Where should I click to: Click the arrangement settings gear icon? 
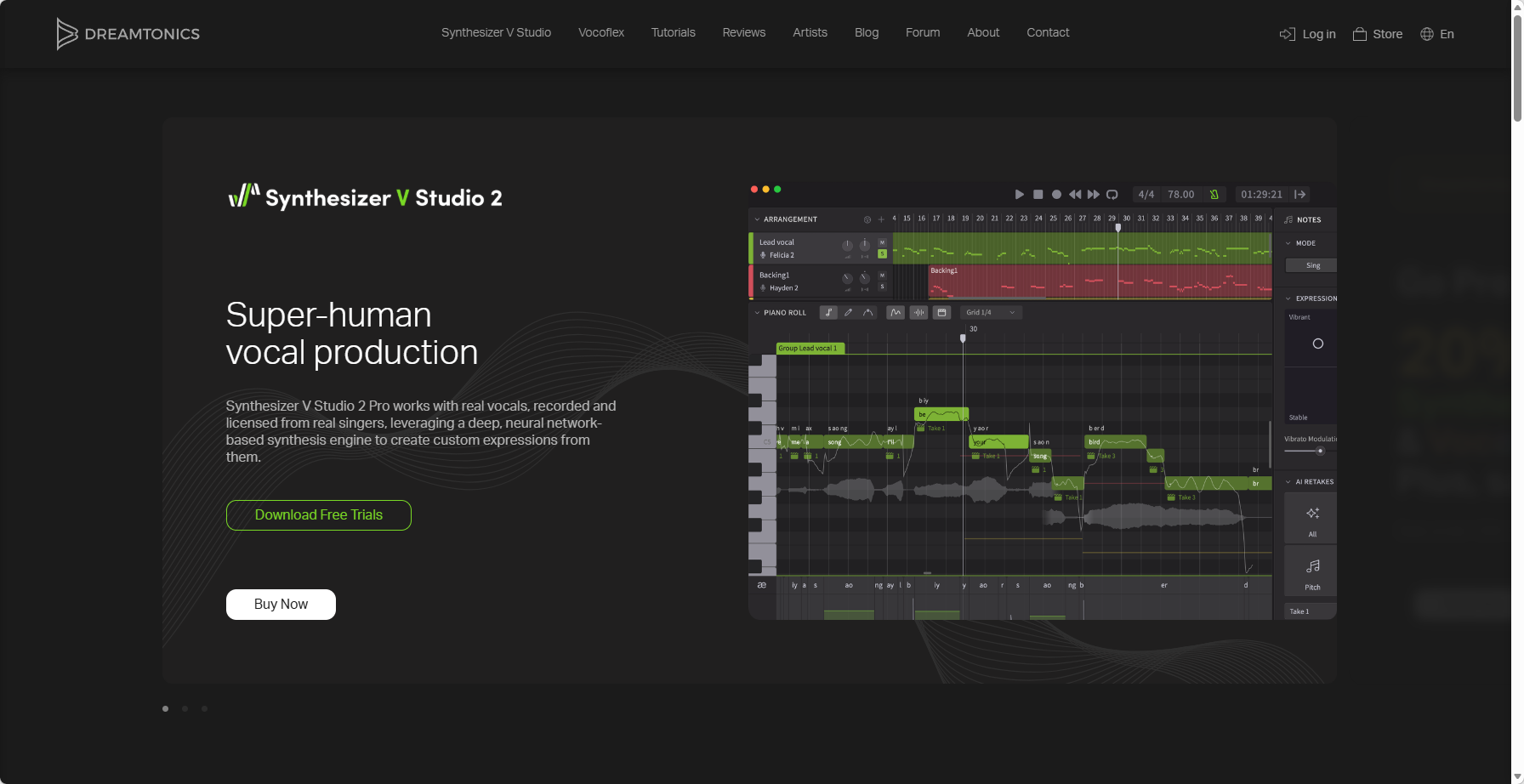pos(867,219)
